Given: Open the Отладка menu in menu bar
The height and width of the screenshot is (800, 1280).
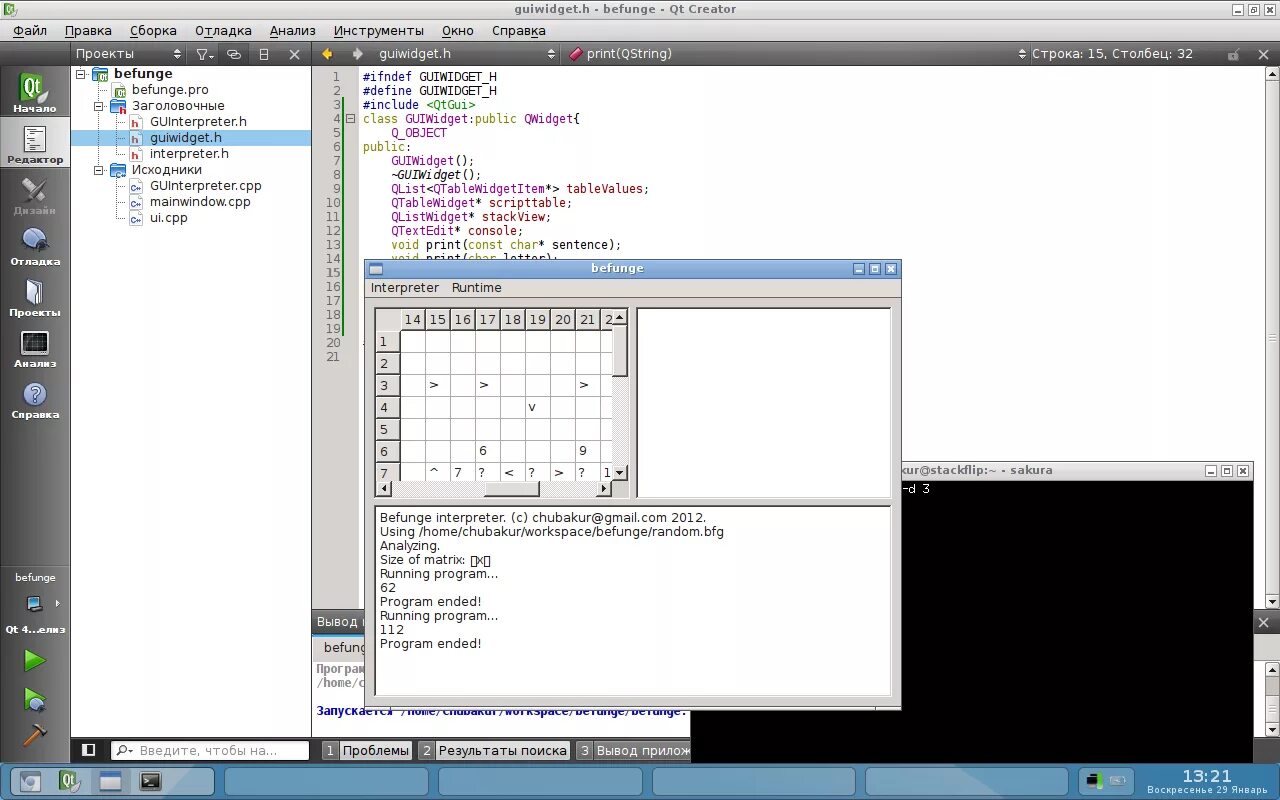Looking at the screenshot, I should [x=223, y=31].
